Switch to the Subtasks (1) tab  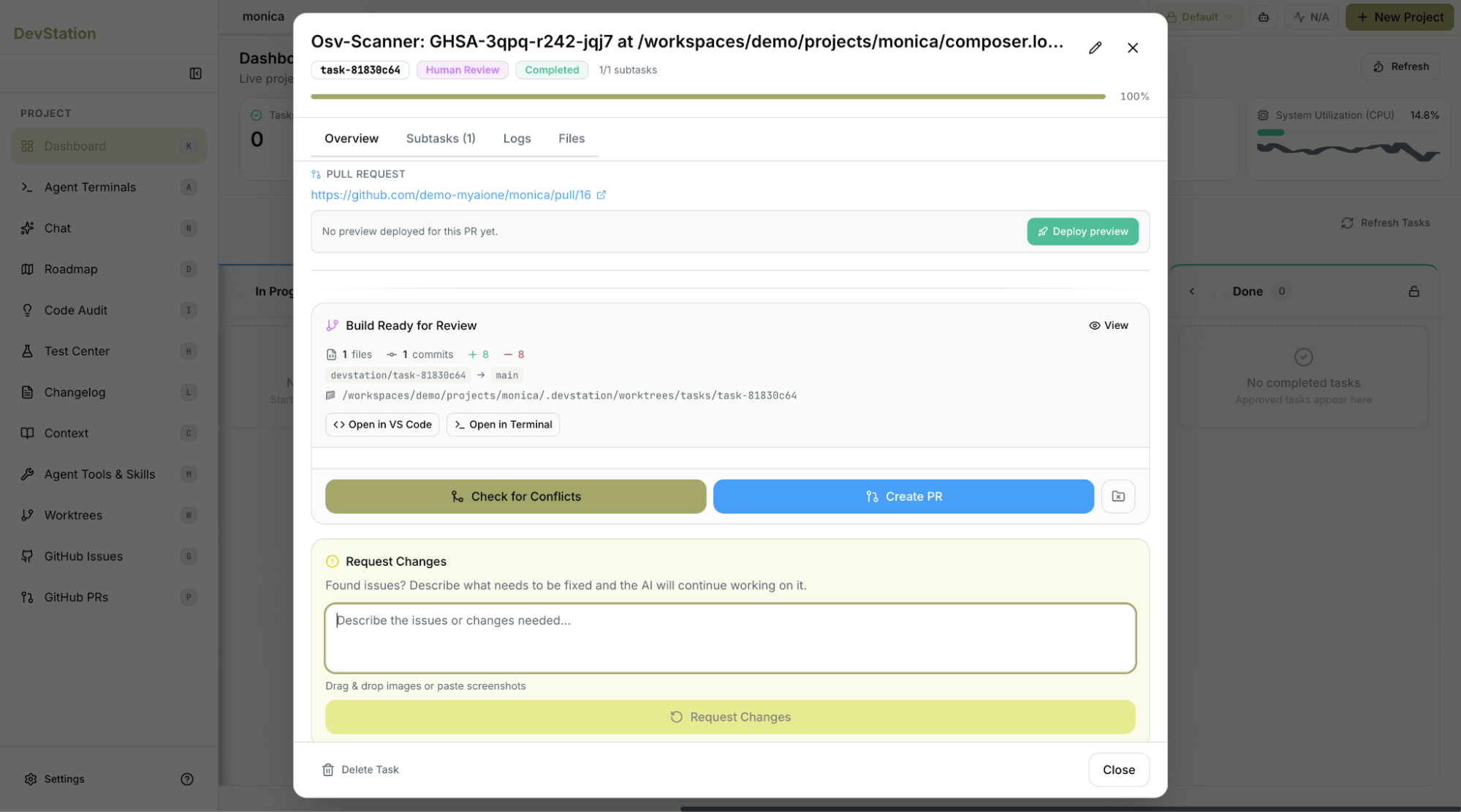pos(441,139)
